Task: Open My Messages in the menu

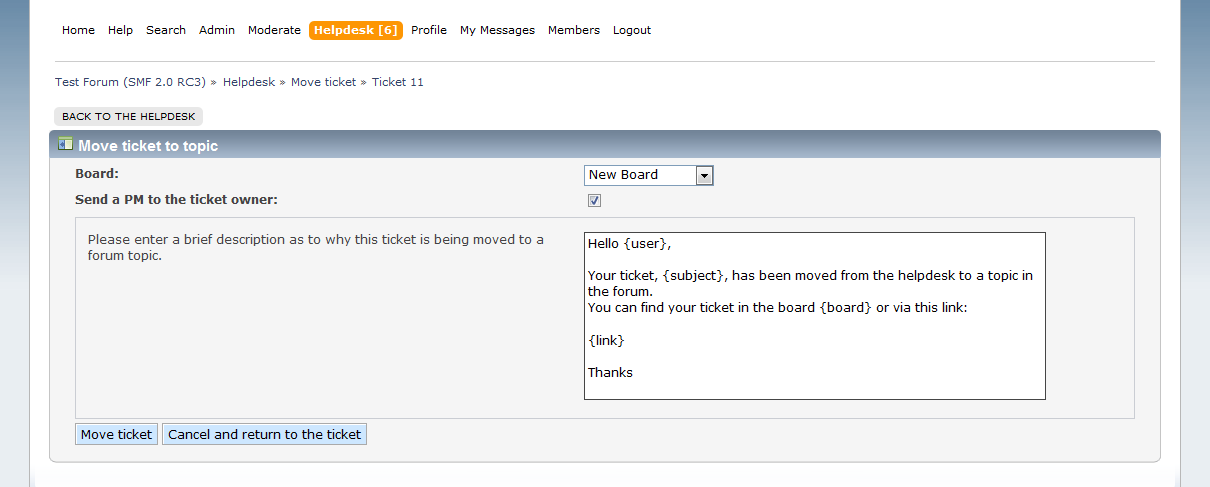Action: point(497,30)
